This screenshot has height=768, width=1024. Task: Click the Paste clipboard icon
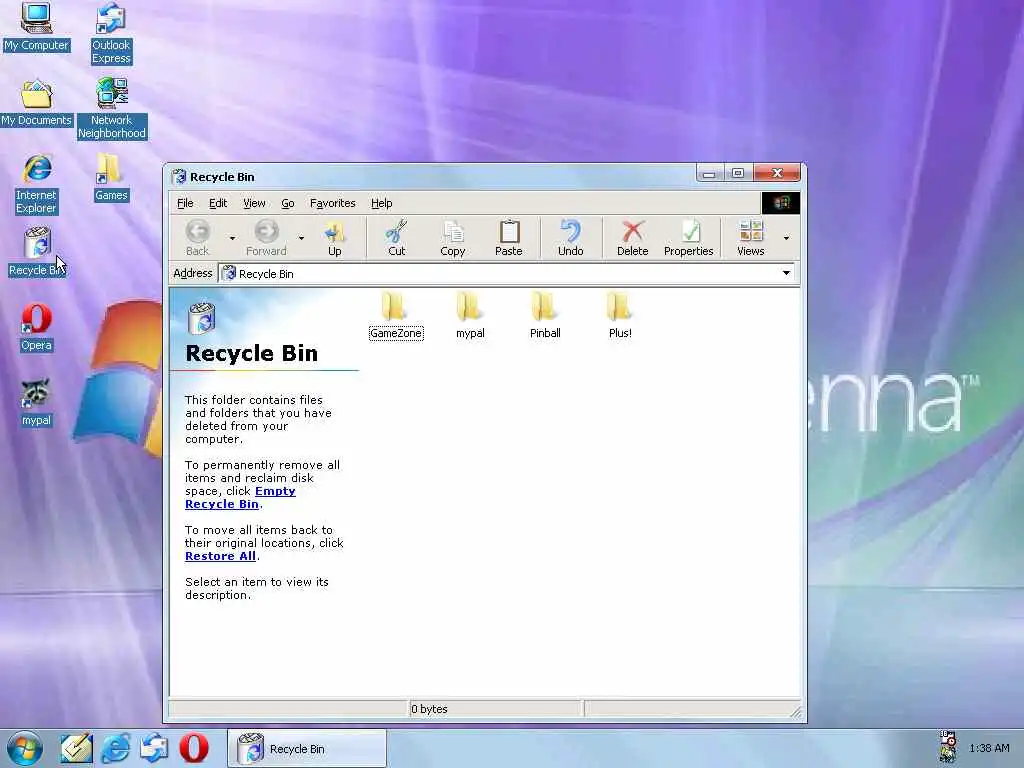tap(509, 238)
